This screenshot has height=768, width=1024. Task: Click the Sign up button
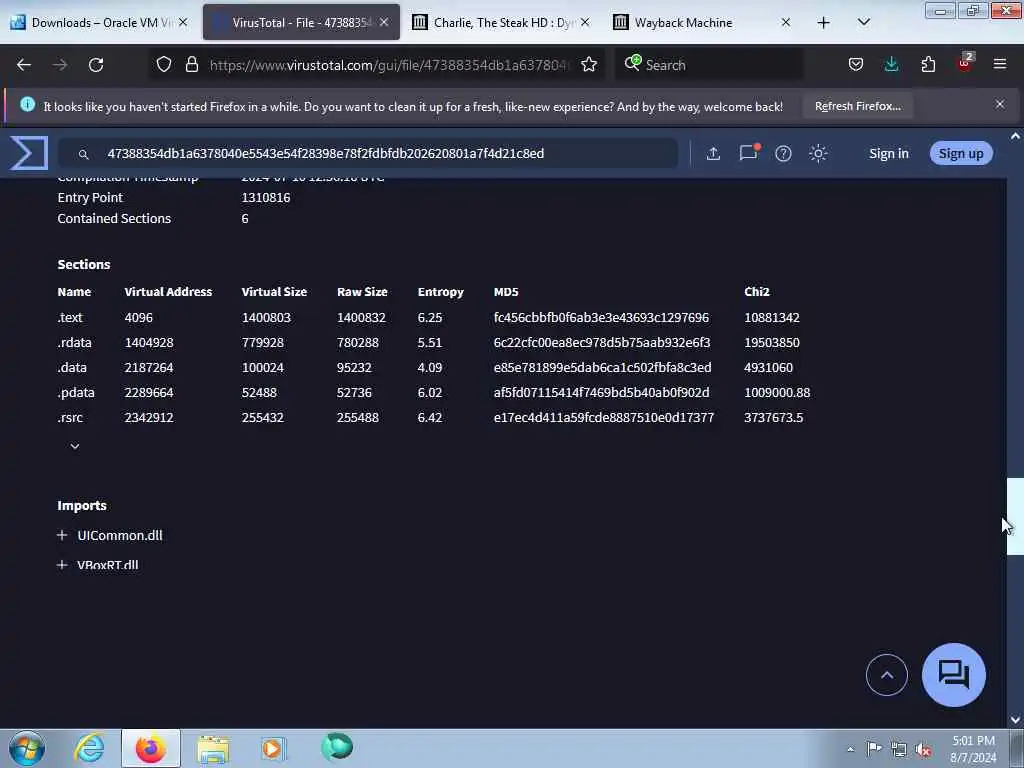[961, 153]
